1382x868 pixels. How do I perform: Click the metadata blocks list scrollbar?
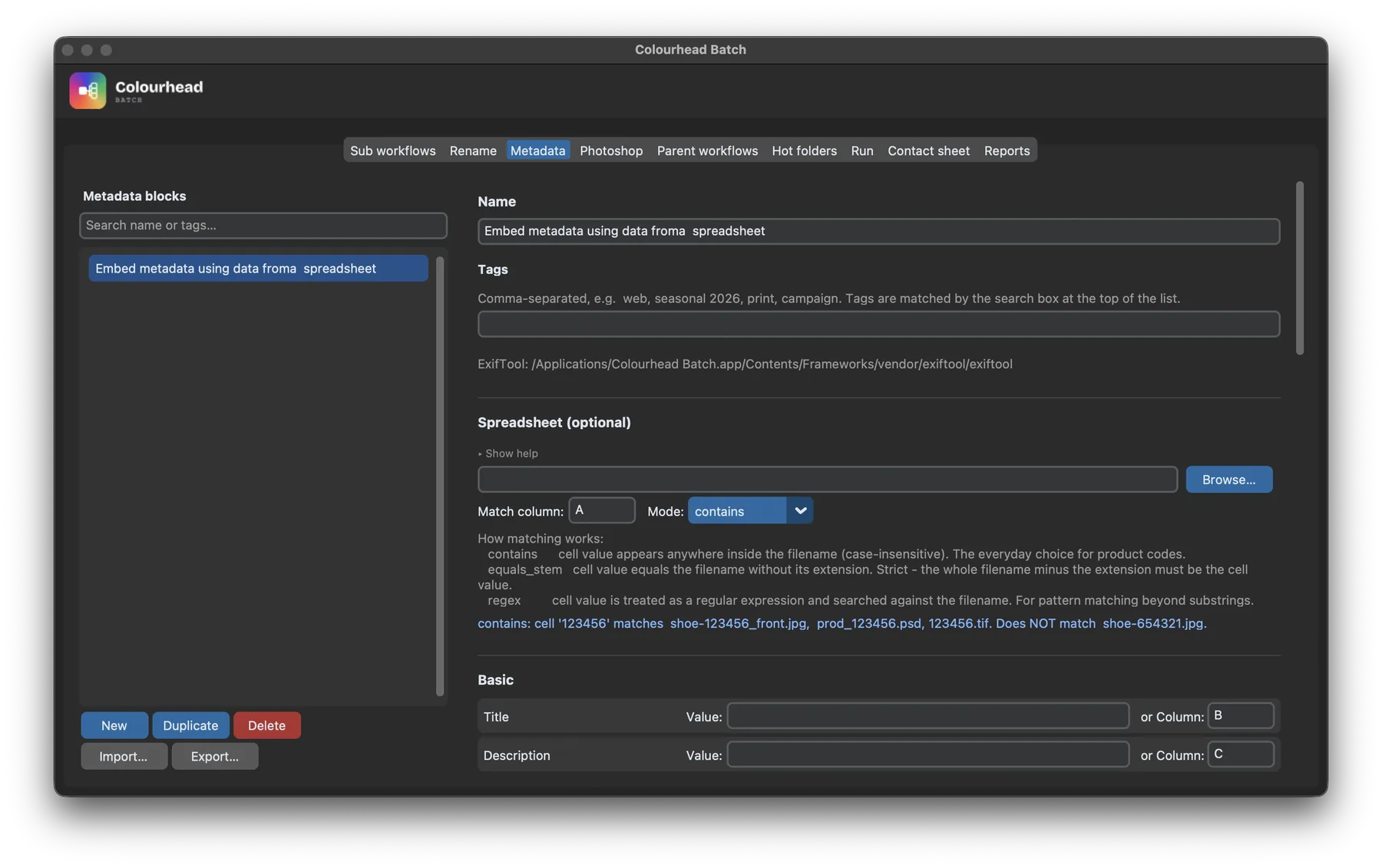tap(440, 476)
